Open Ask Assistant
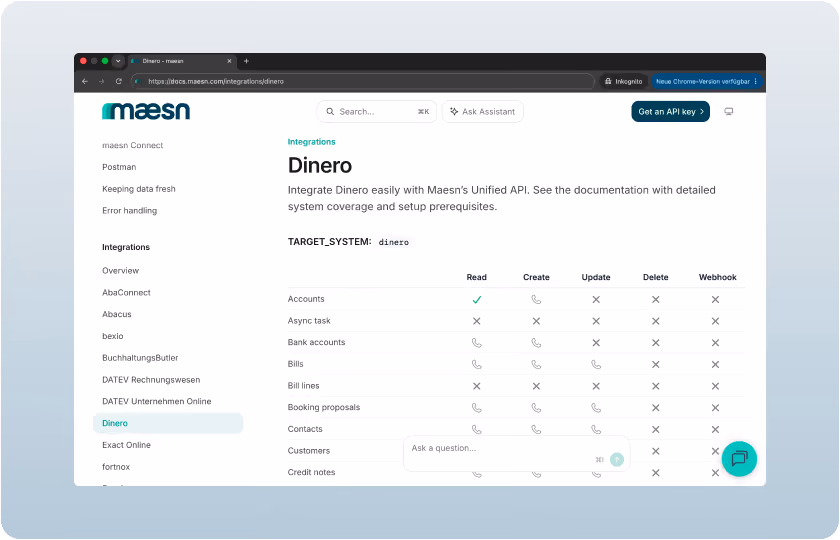This screenshot has width=840, height=540. [x=483, y=111]
